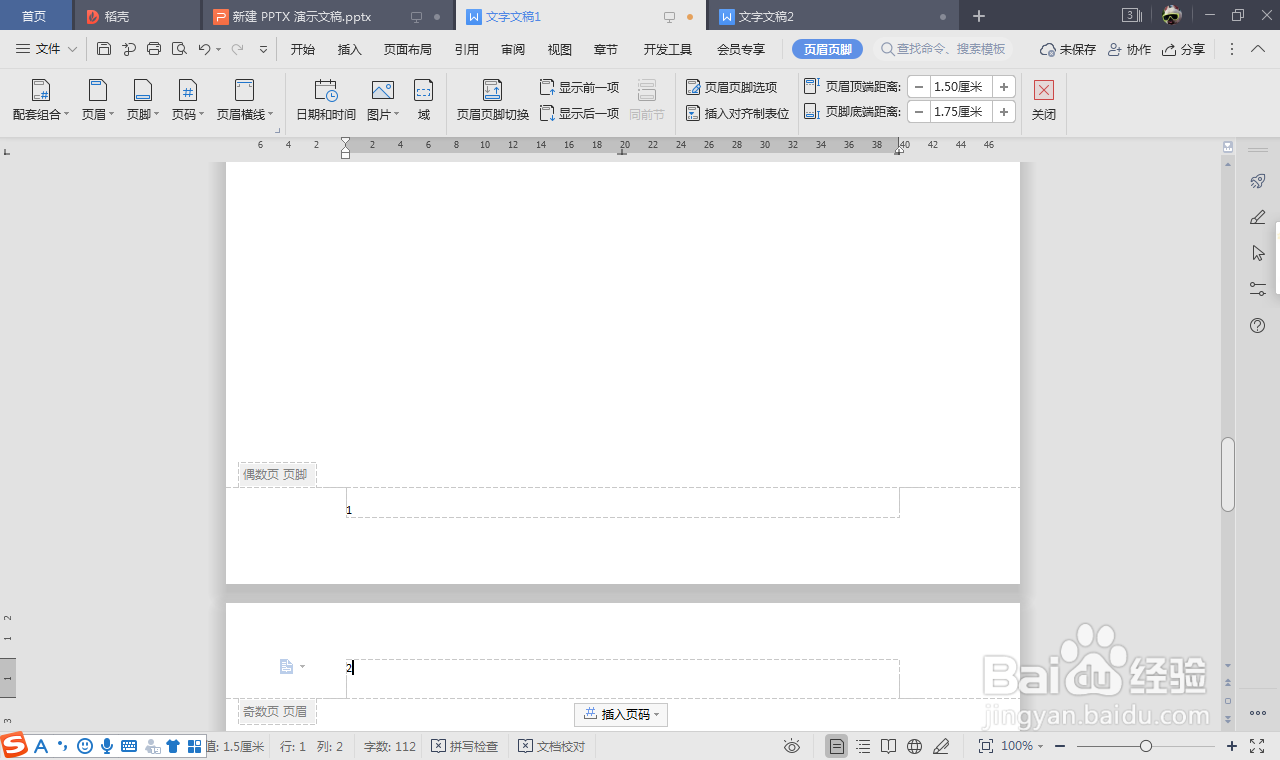Screen dimensions: 1280x760
Task: Expand the 配套组合 dropdown
Action: (x=41, y=114)
